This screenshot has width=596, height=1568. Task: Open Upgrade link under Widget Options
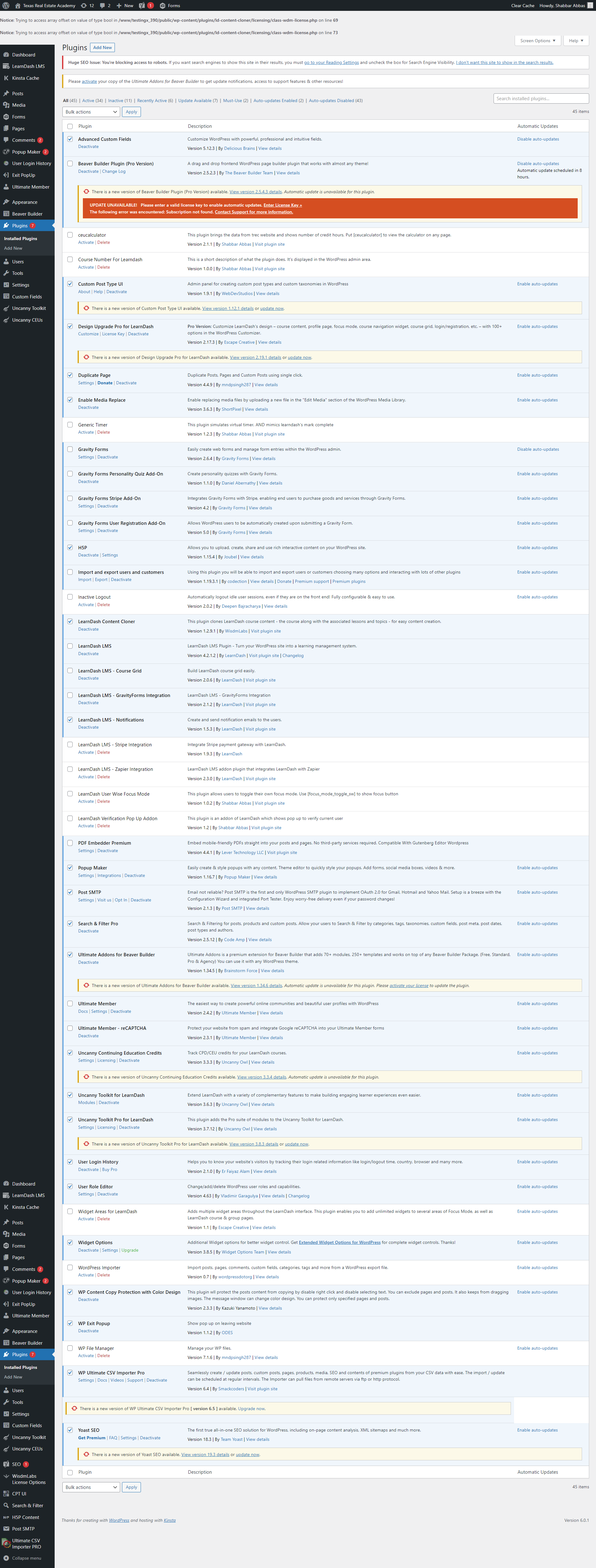[x=130, y=1250]
